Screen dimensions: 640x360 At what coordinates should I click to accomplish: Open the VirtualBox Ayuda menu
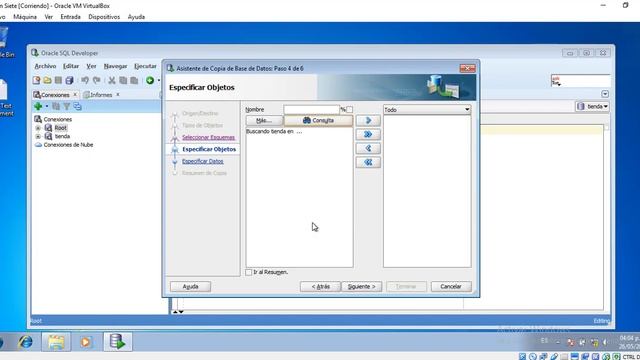point(136,17)
